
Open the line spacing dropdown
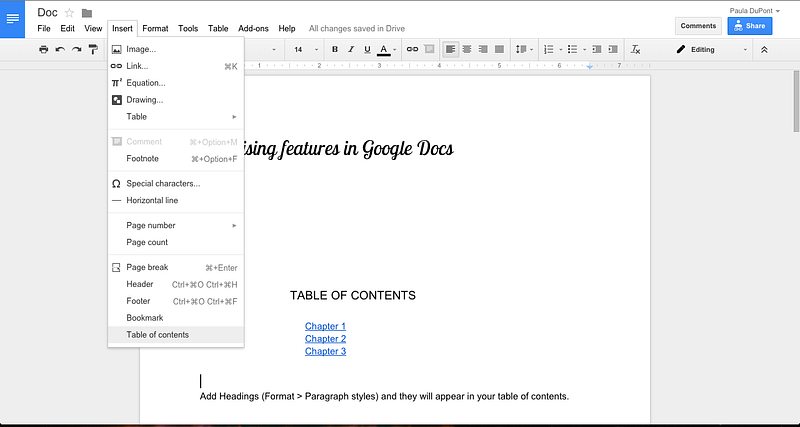click(x=524, y=49)
